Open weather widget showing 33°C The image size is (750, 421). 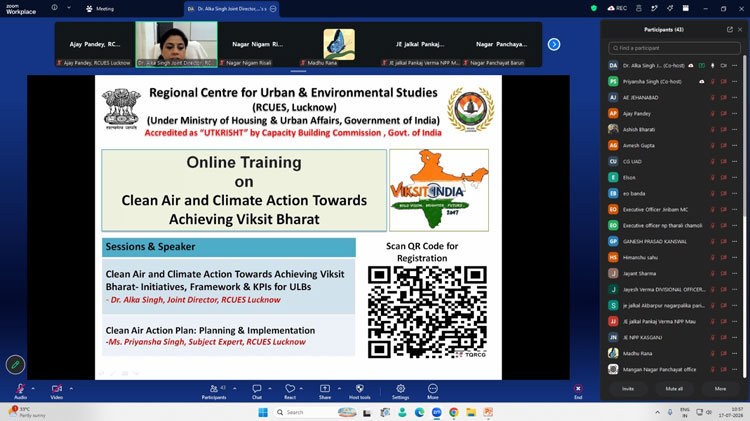[27, 412]
